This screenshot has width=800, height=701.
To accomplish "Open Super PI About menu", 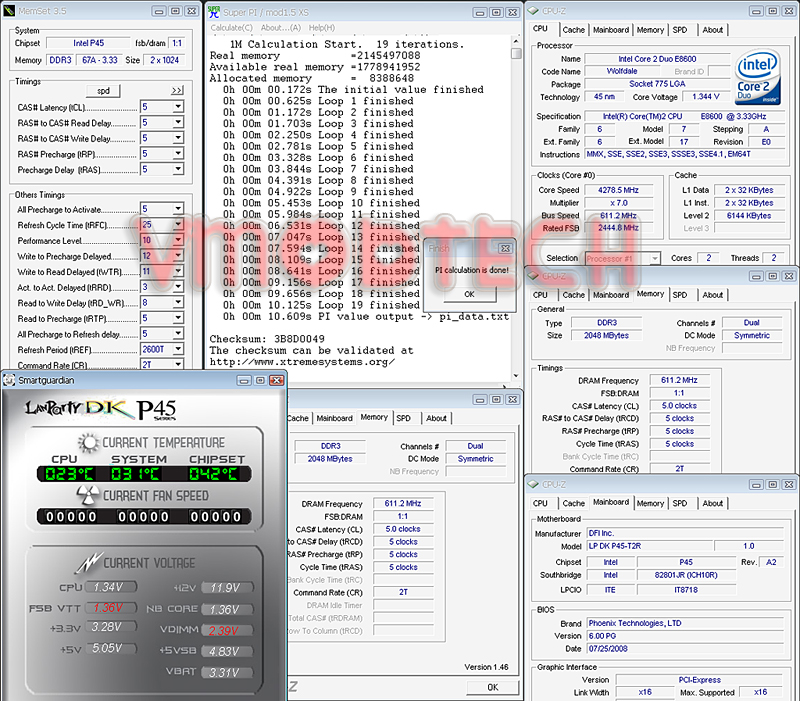I will coord(281,28).
